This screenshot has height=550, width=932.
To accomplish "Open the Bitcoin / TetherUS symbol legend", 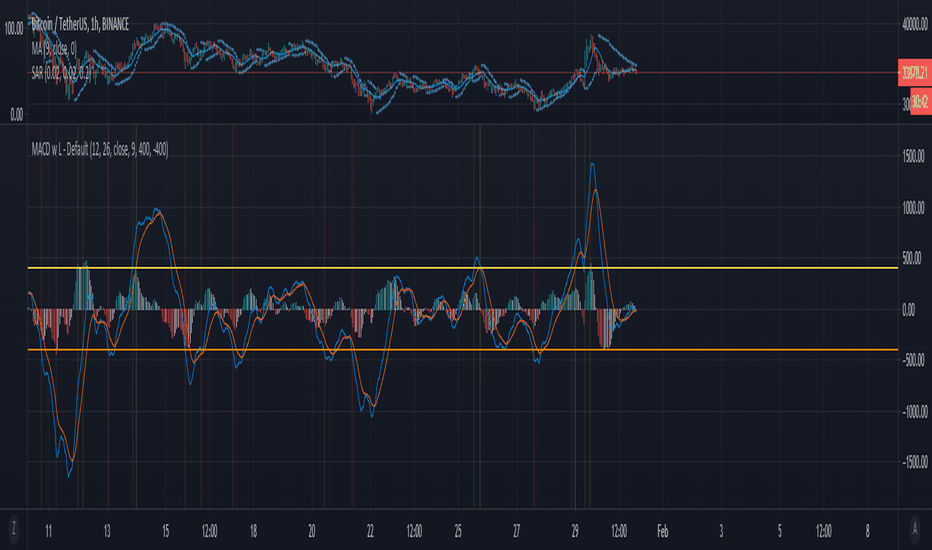I will (80, 24).
